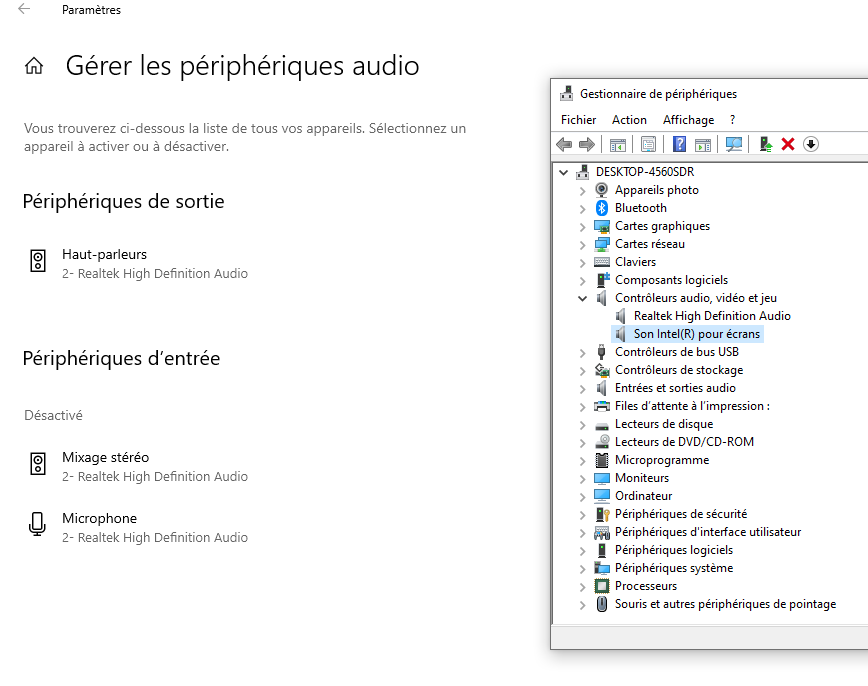The height and width of the screenshot is (686, 868).
Task: Expand the Bluetooth category
Action: (x=582, y=209)
